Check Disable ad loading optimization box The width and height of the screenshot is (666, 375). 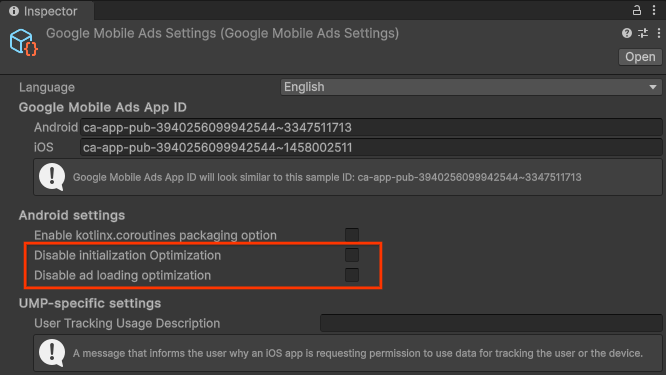click(352, 275)
